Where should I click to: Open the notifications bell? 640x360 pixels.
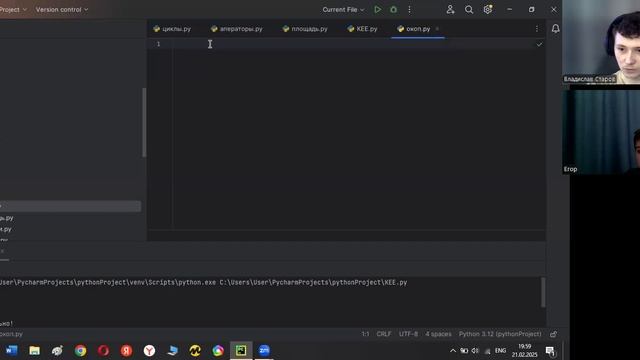coord(556,29)
